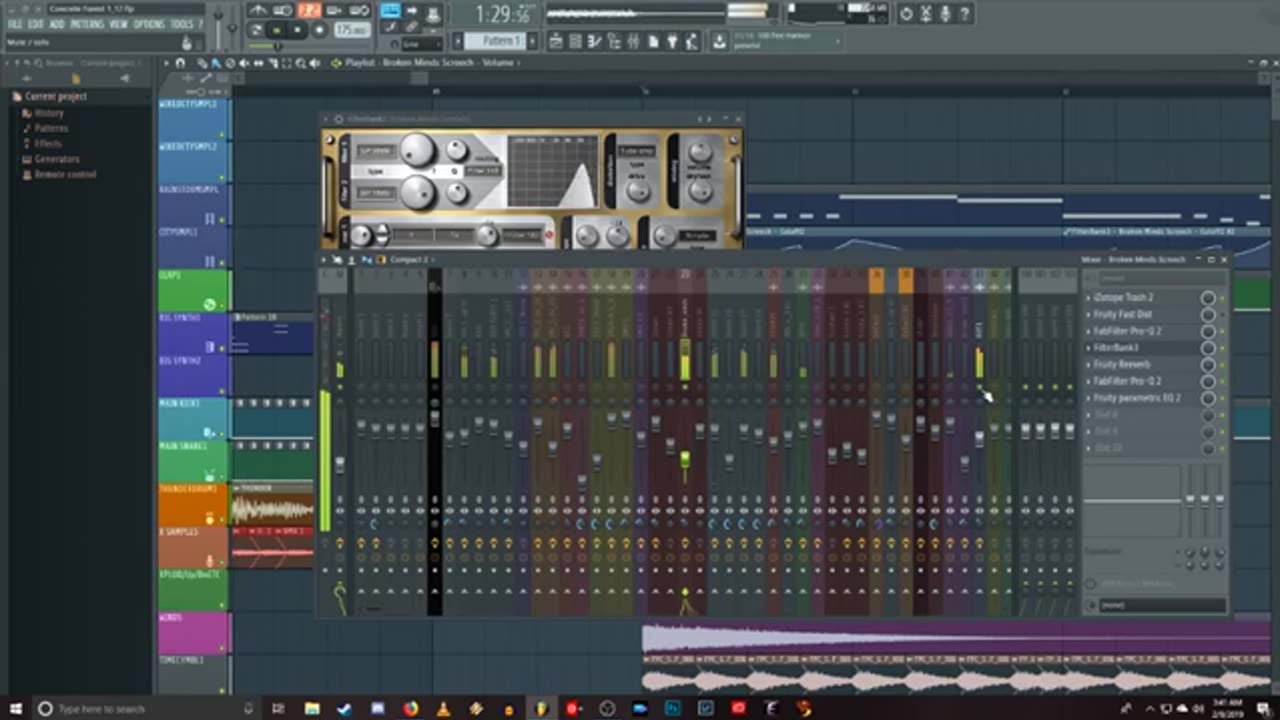This screenshot has width=1280, height=720.
Task: Expand Fruity Reeverb slot menu arrow
Action: [1089, 364]
